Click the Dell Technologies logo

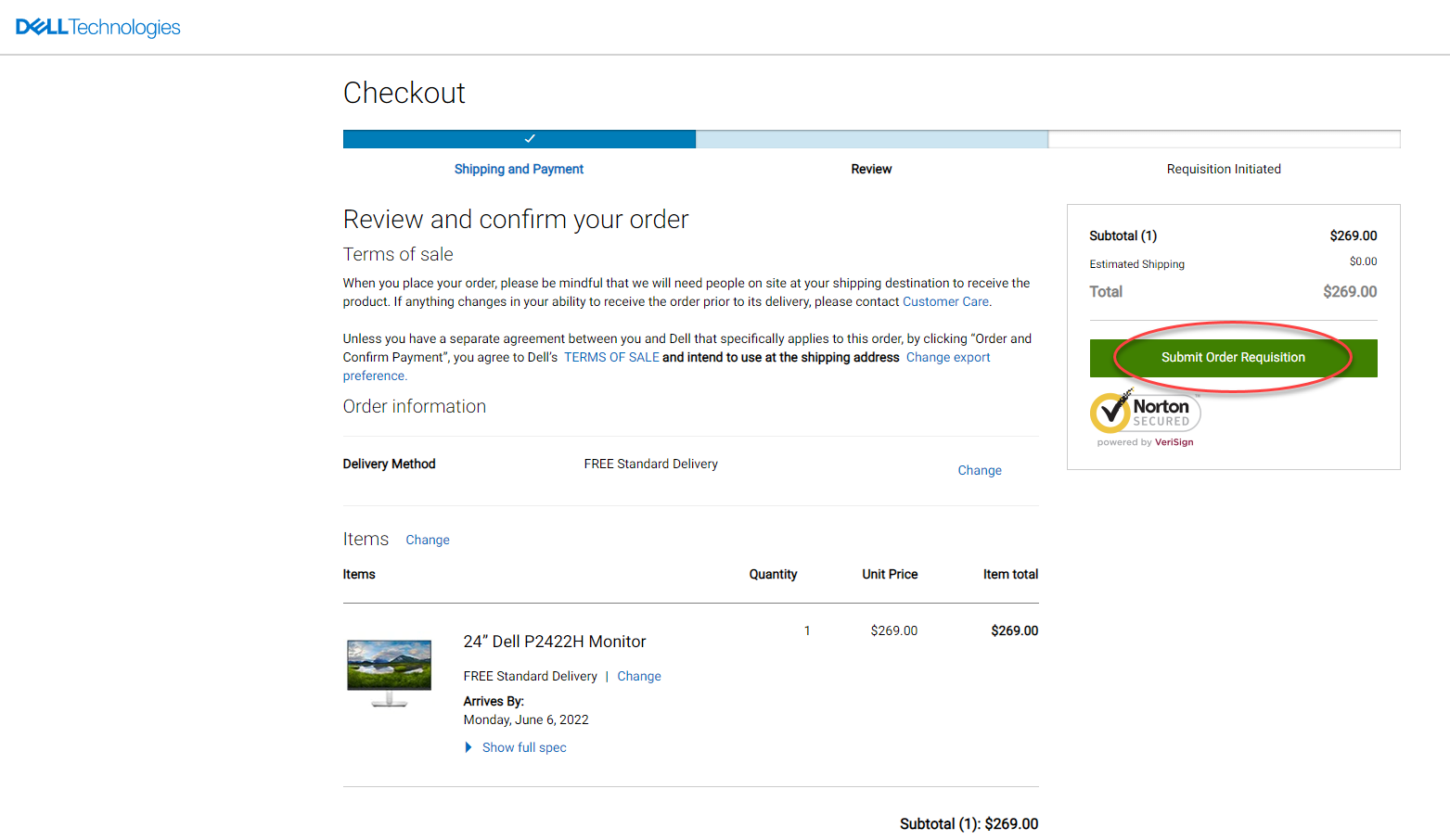(x=97, y=27)
